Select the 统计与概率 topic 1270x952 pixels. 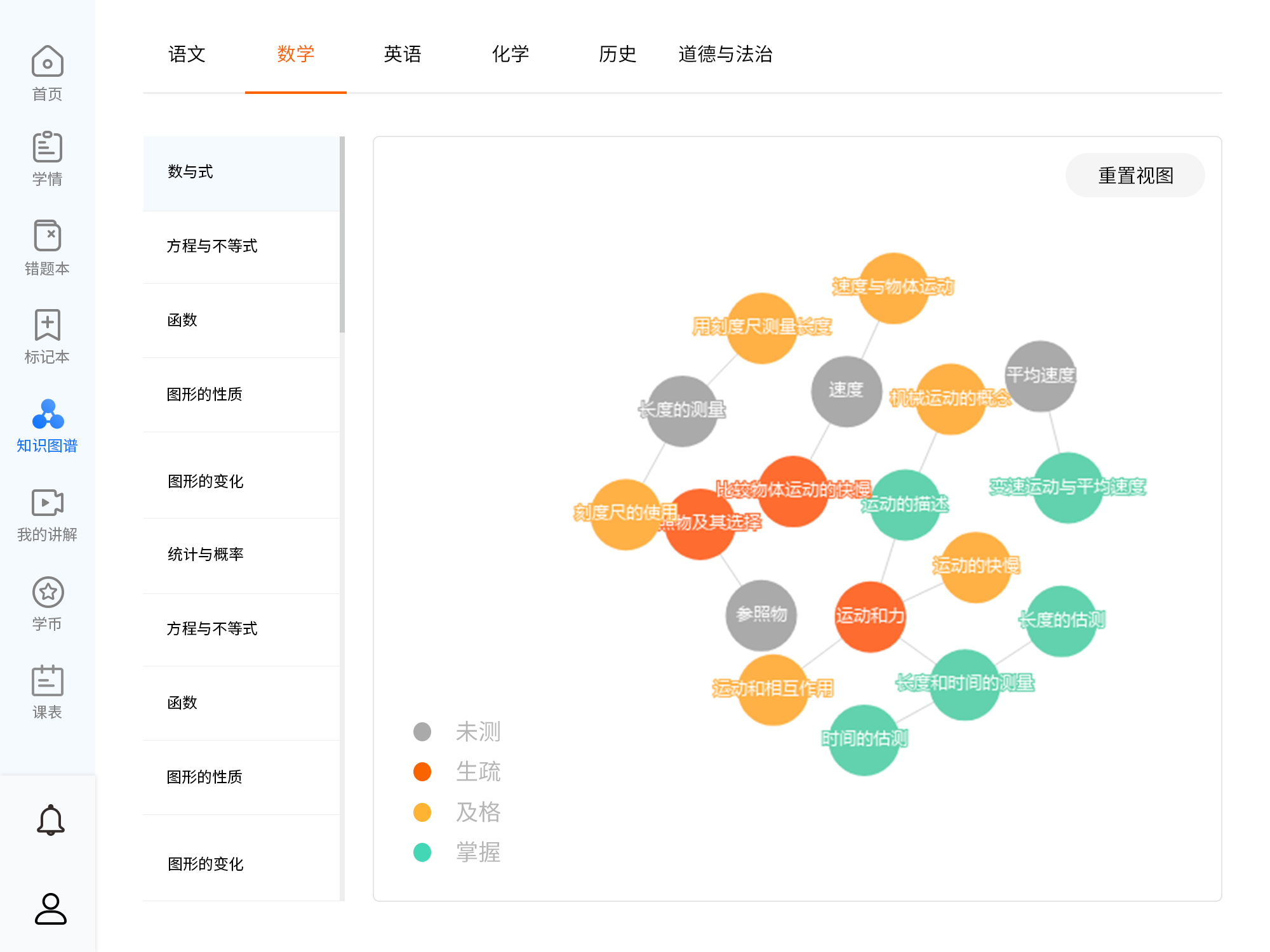pos(241,556)
